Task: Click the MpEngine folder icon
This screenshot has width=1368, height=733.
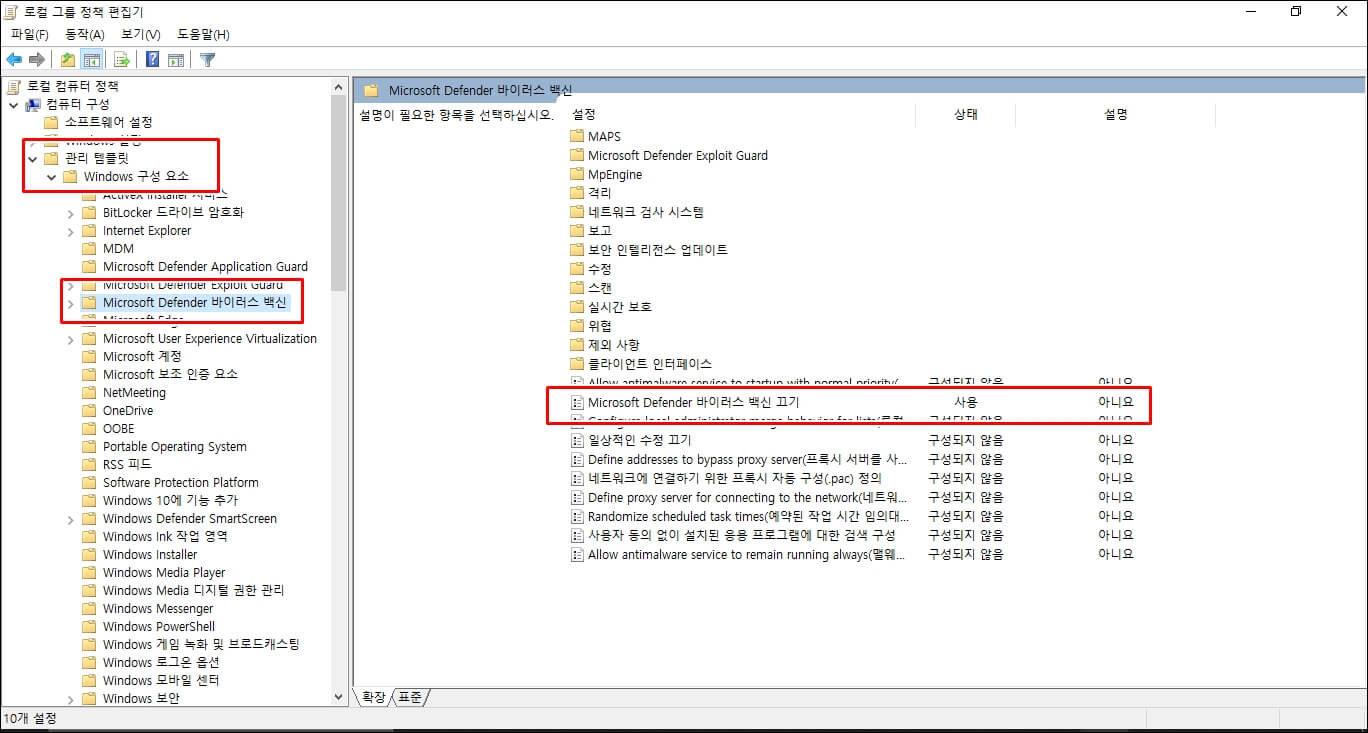Action: [x=576, y=174]
